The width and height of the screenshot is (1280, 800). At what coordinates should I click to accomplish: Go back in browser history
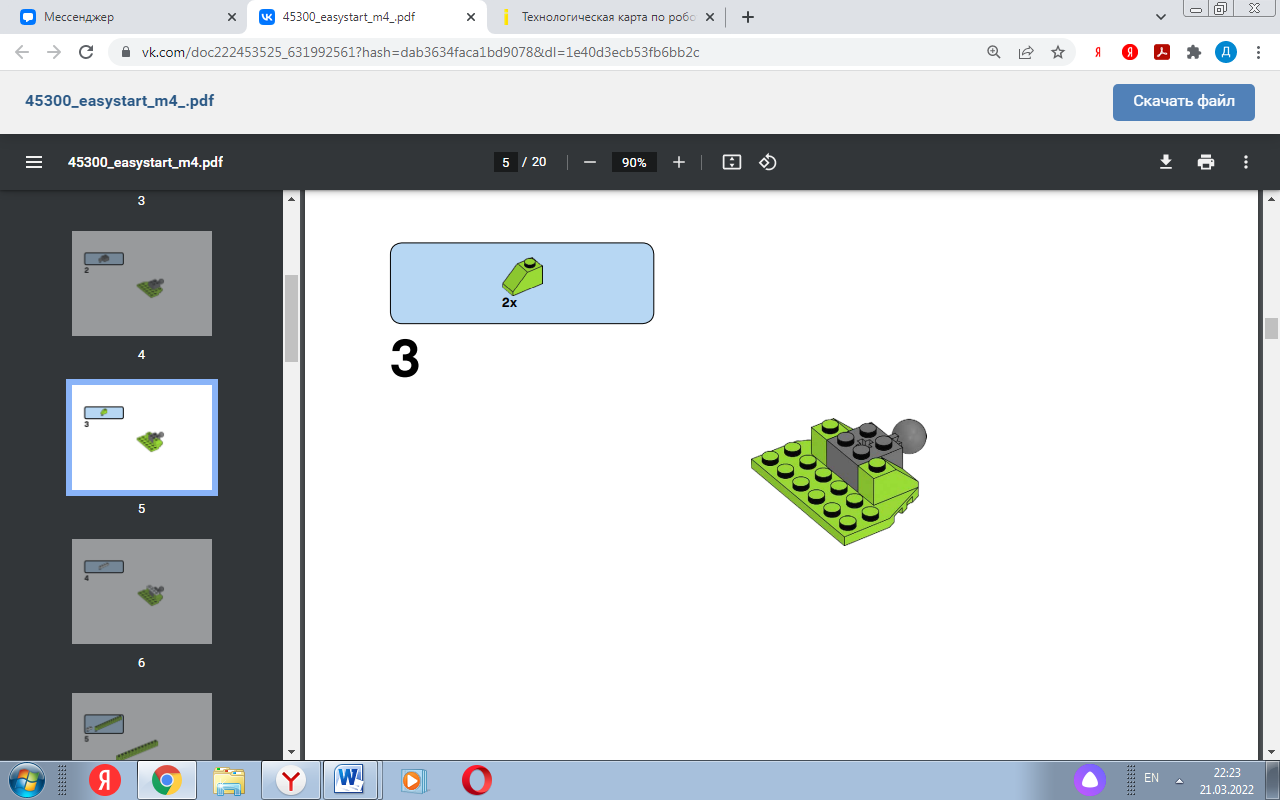pyautogui.click(x=22, y=52)
